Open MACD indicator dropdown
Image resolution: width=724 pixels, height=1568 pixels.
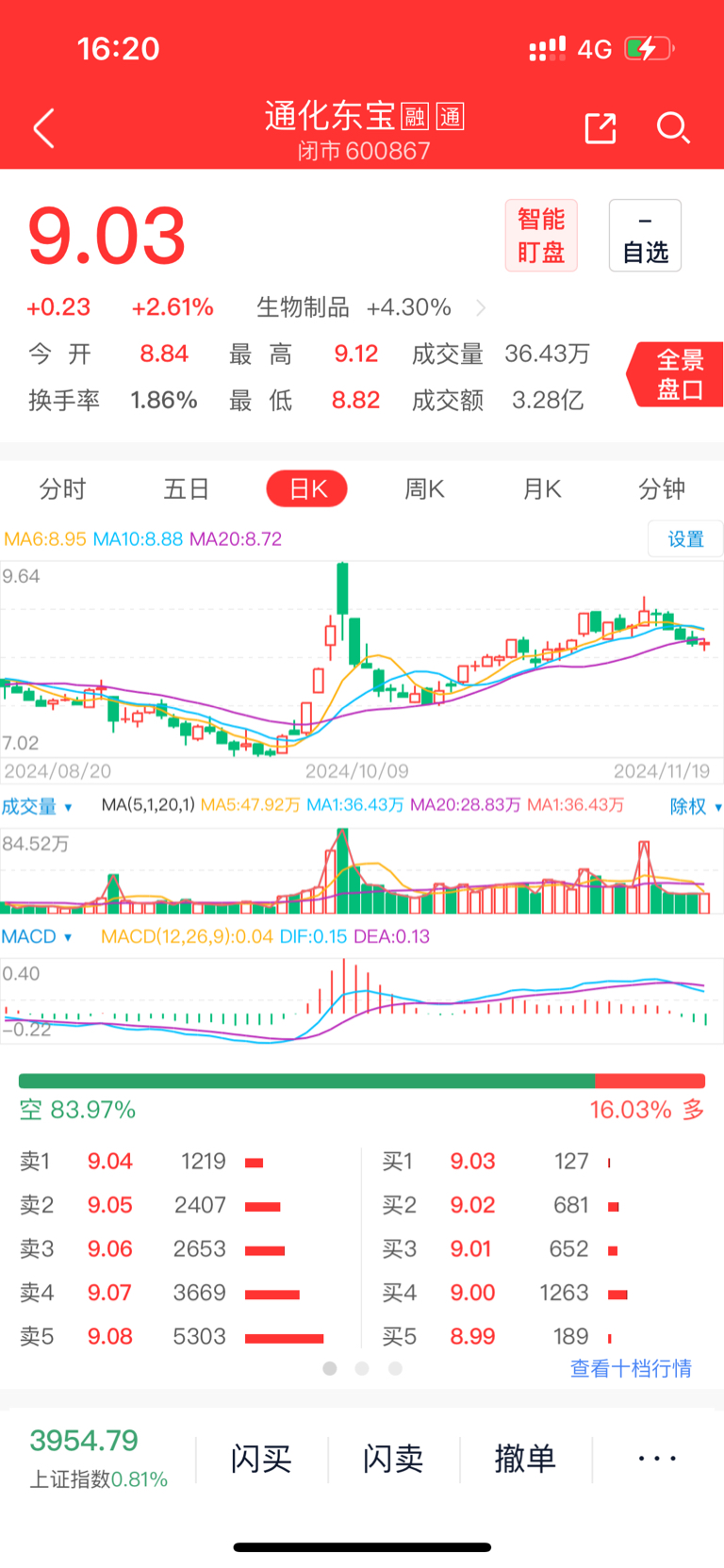[x=36, y=937]
